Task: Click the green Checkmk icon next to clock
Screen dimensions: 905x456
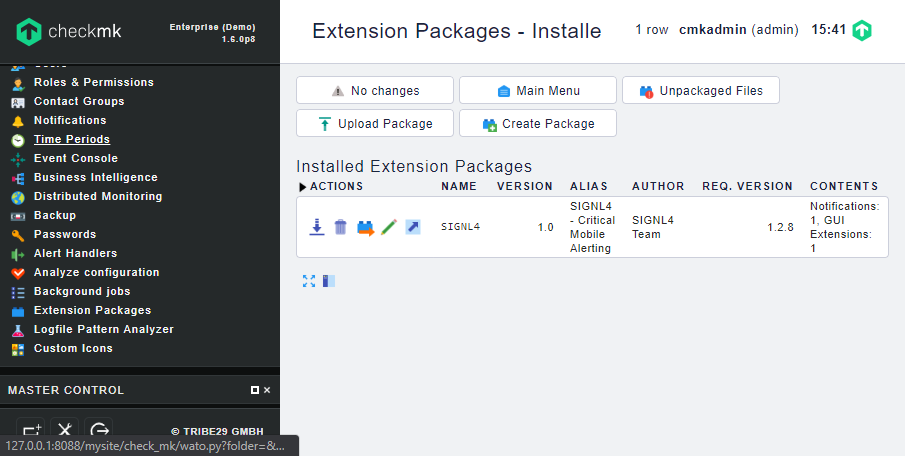Action: 862,30
